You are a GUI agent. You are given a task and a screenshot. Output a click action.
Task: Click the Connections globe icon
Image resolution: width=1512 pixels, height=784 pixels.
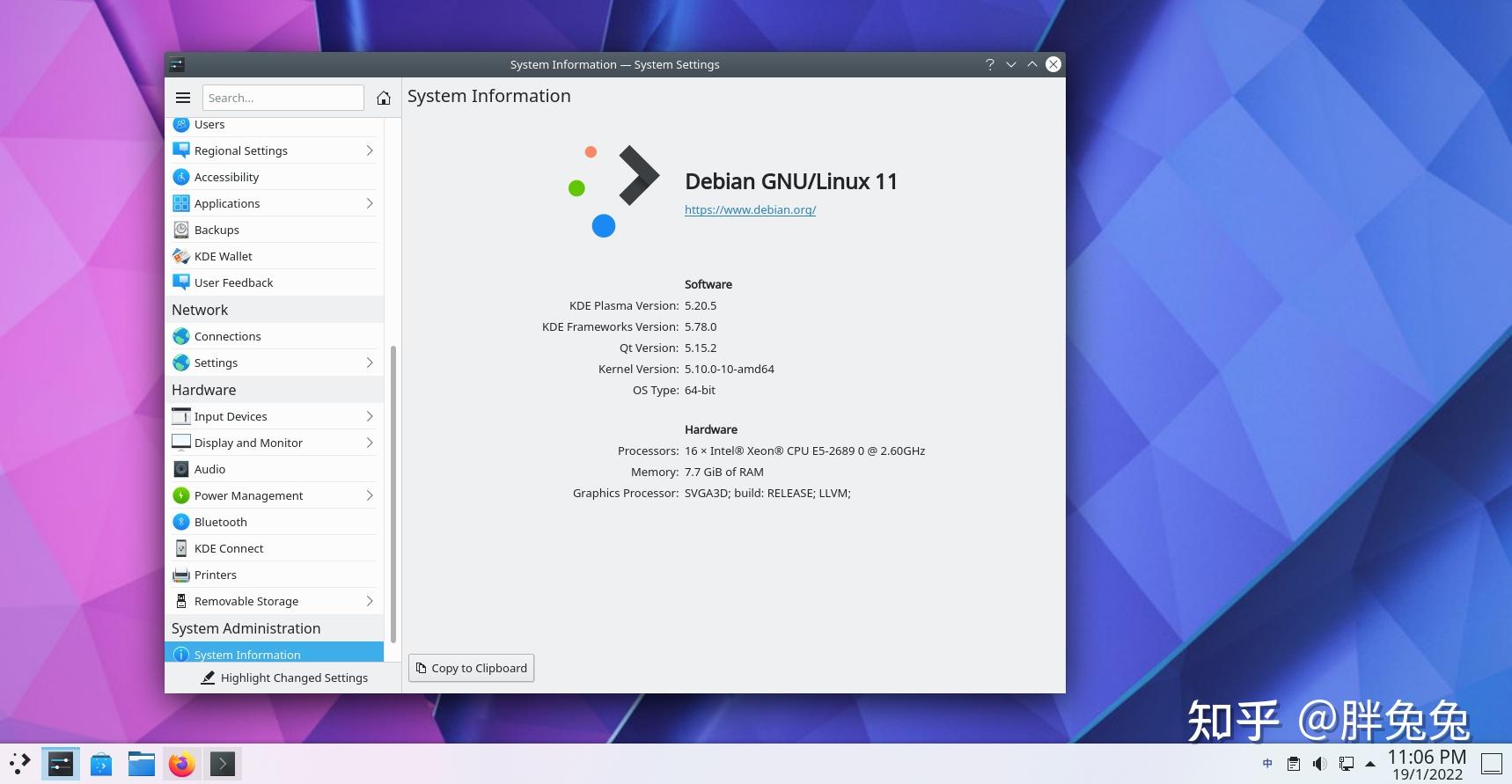(x=181, y=336)
